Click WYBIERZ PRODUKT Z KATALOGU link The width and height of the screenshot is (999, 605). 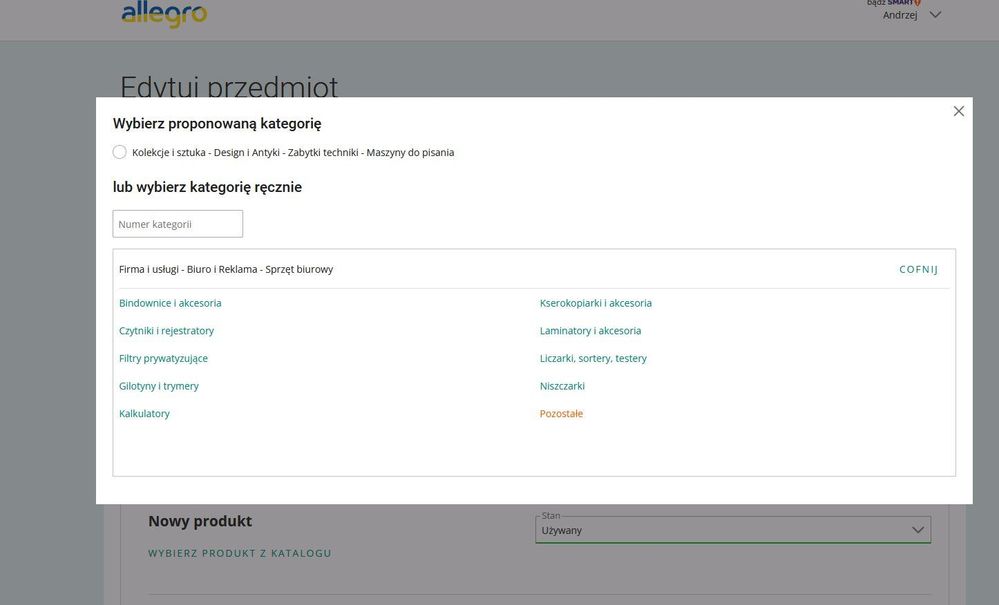pyautogui.click(x=239, y=553)
